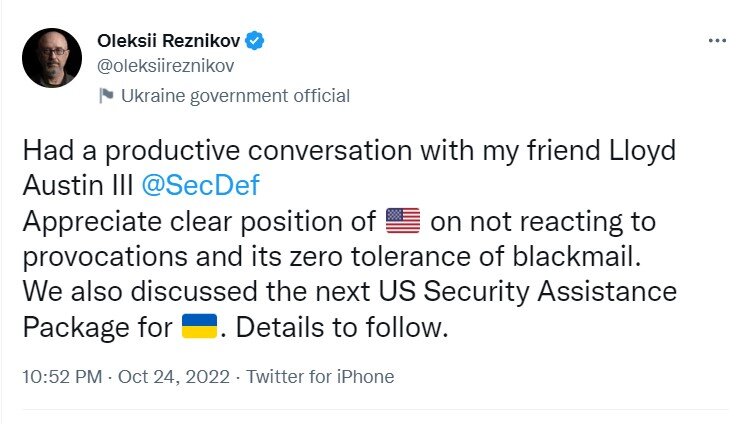
Task: Click the gray government flag icon
Action: click(106, 96)
